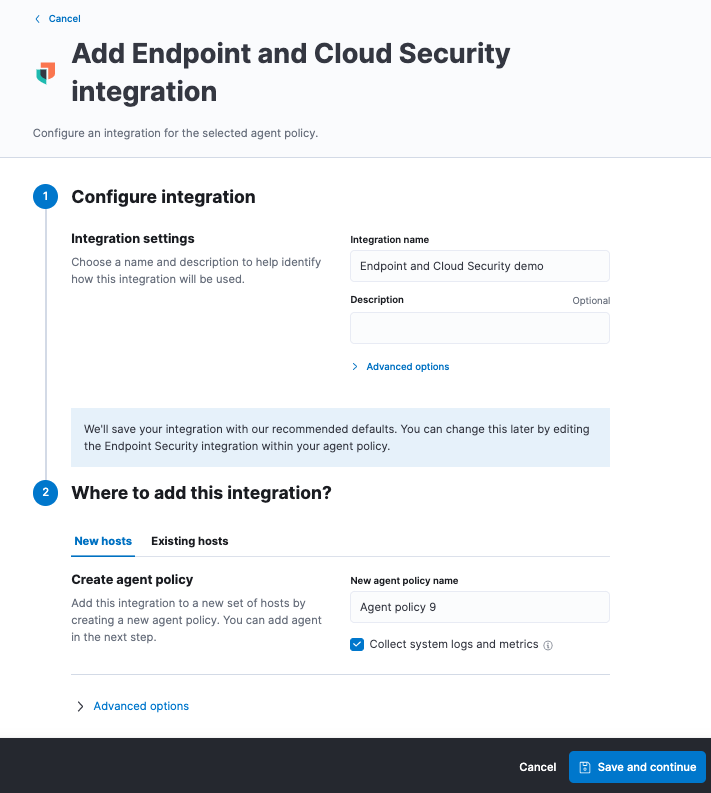Click the top-left Cancel link
The width and height of the screenshot is (711, 793).
64,19
